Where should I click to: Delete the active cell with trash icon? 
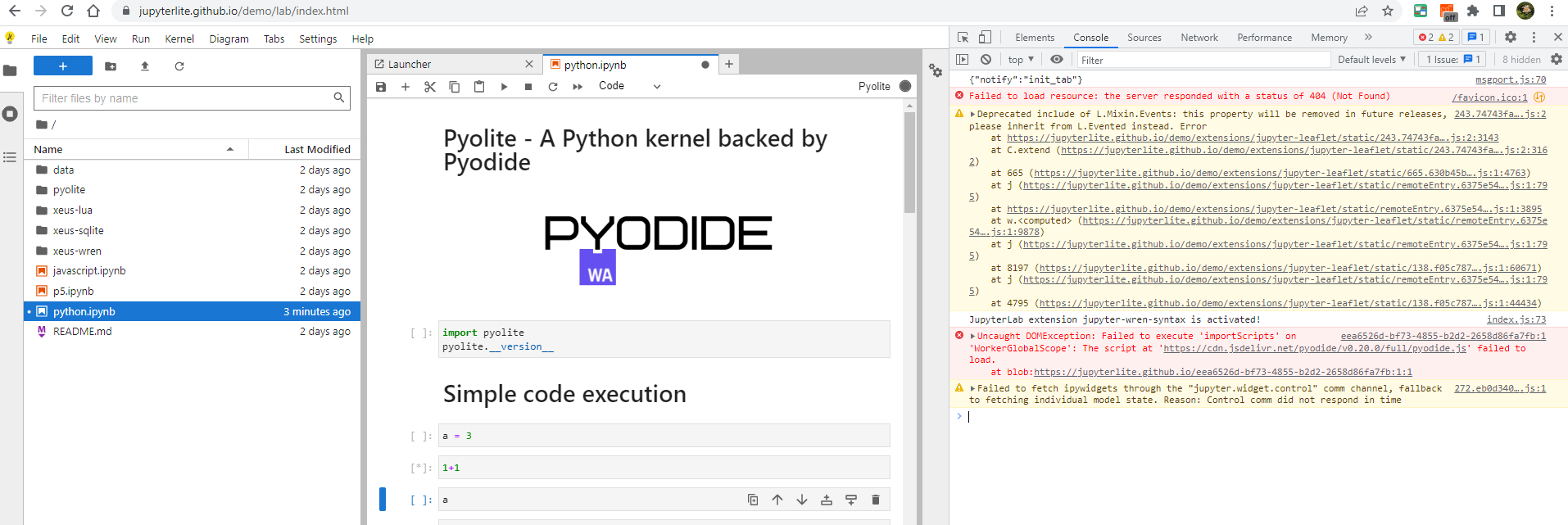[x=876, y=500]
